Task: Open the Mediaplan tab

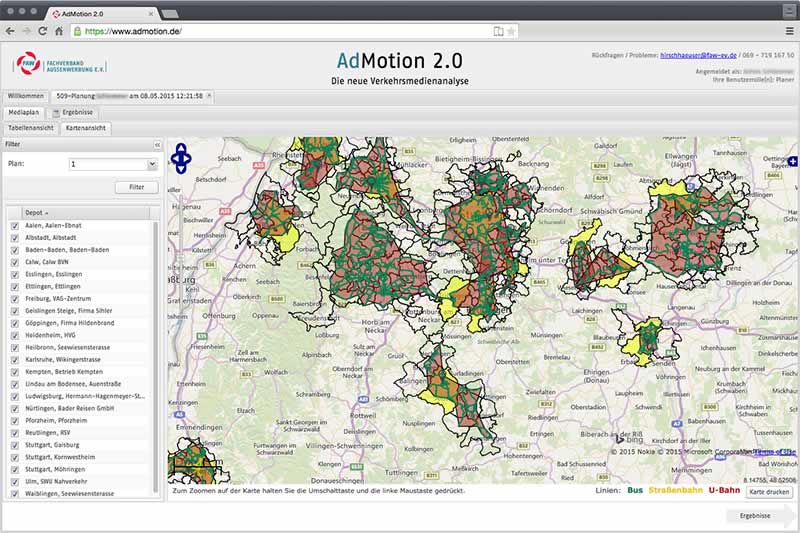Action: tap(23, 112)
